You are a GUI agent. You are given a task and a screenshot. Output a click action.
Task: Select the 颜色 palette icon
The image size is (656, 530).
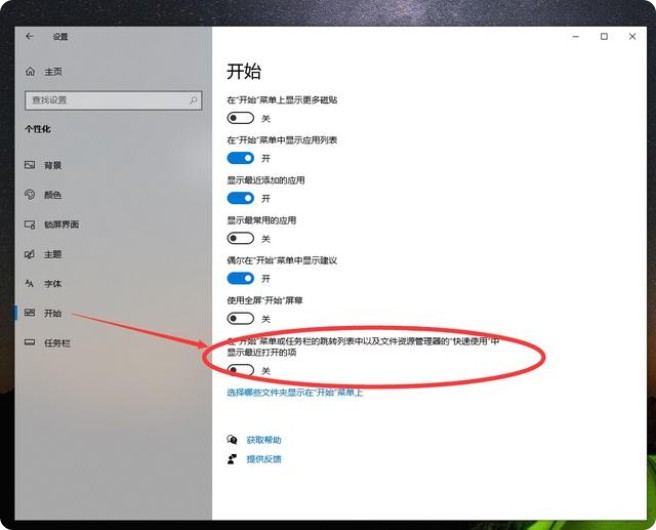coord(30,195)
